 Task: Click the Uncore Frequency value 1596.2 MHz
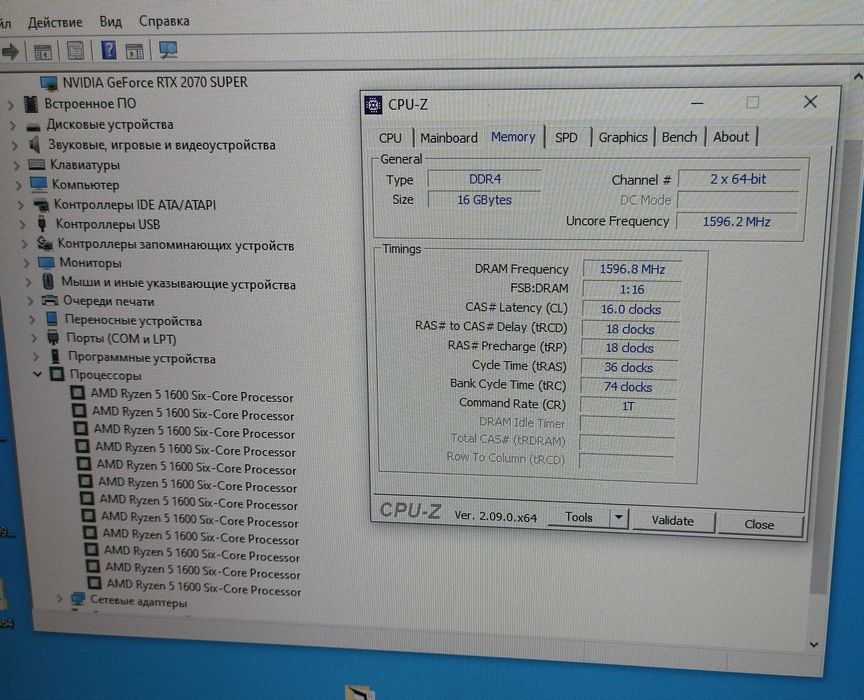[x=736, y=222]
